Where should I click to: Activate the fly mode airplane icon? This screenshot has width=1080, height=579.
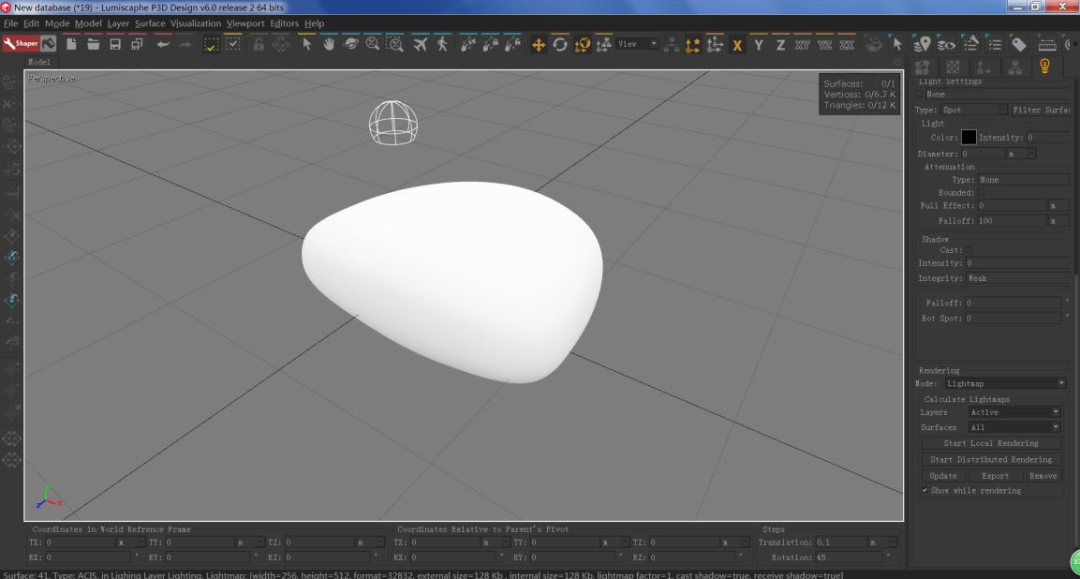pyautogui.click(x=420, y=44)
